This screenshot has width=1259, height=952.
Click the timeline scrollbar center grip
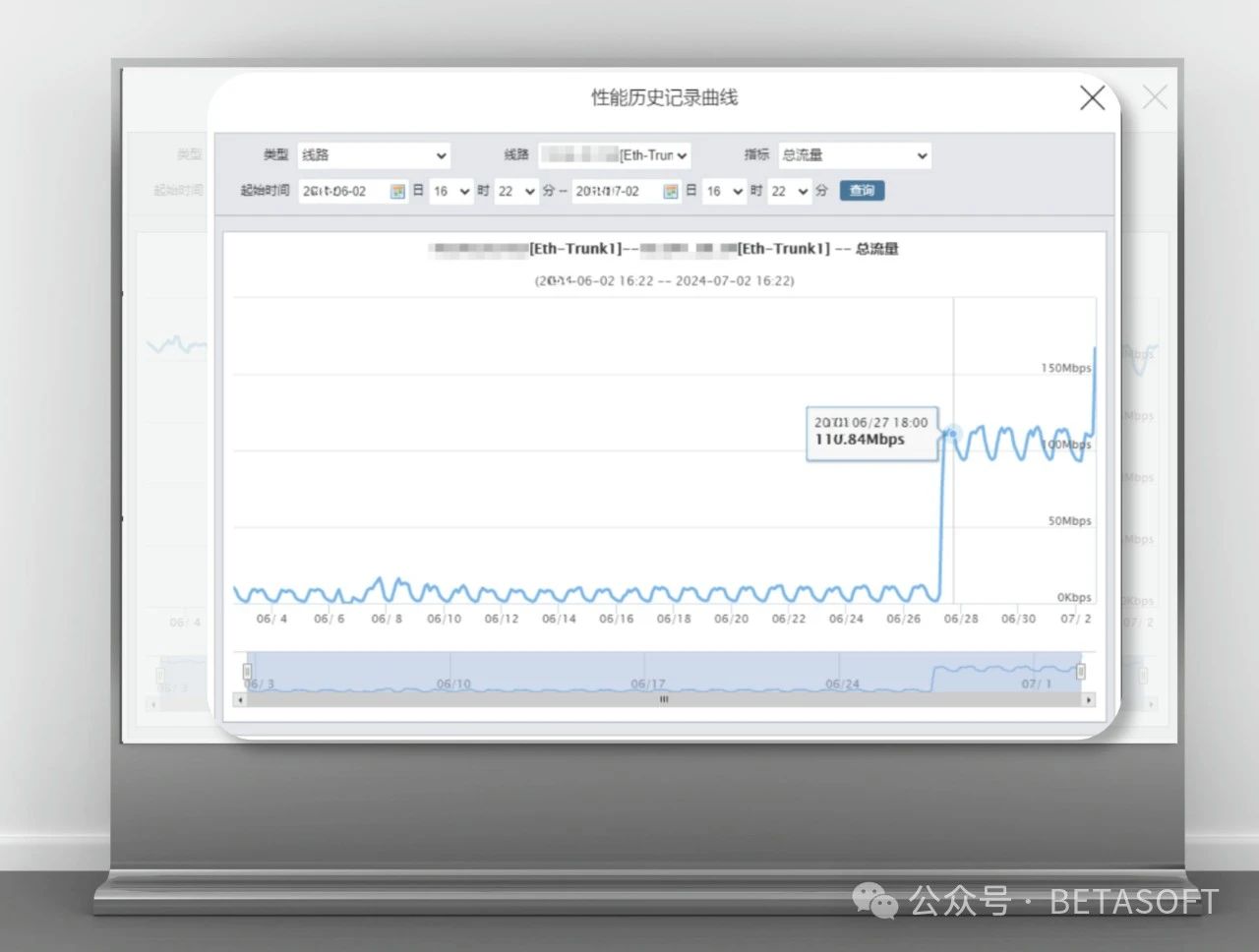[x=664, y=700]
